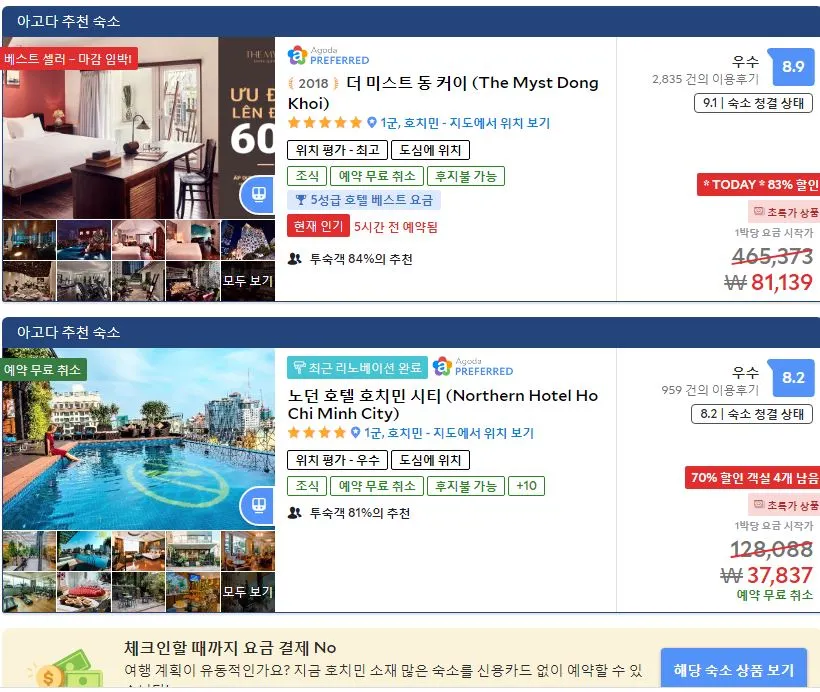Open 모두 보기 gallery for The Myst Dong Khoi
The height and width of the screenshot is (692, 820).
(x=248, y=281)
